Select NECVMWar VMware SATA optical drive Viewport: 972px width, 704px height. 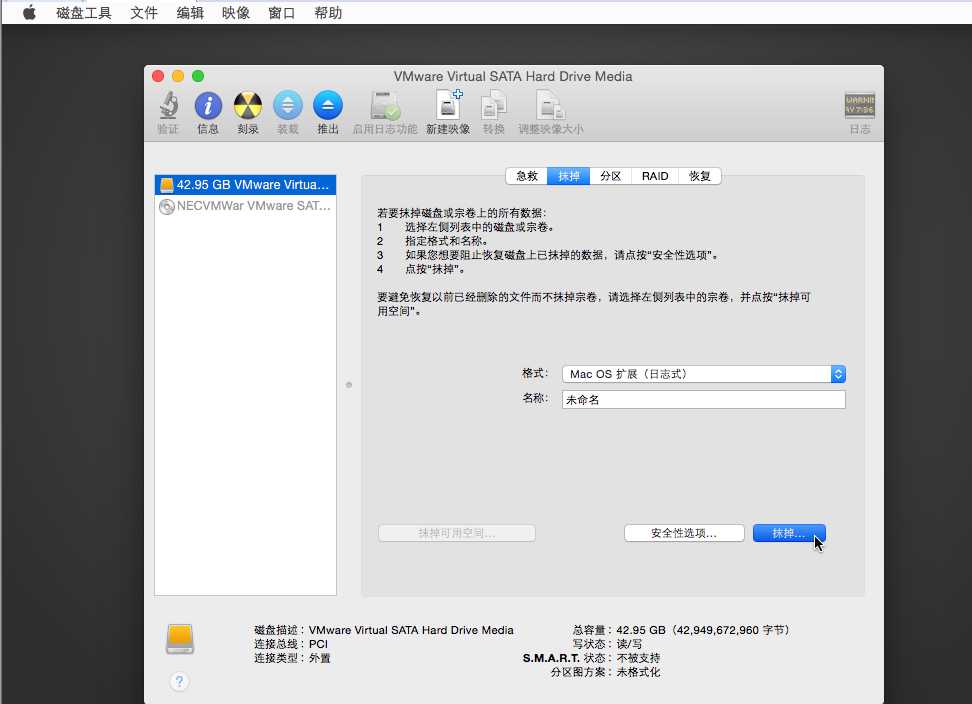click(x=245, y=206)
